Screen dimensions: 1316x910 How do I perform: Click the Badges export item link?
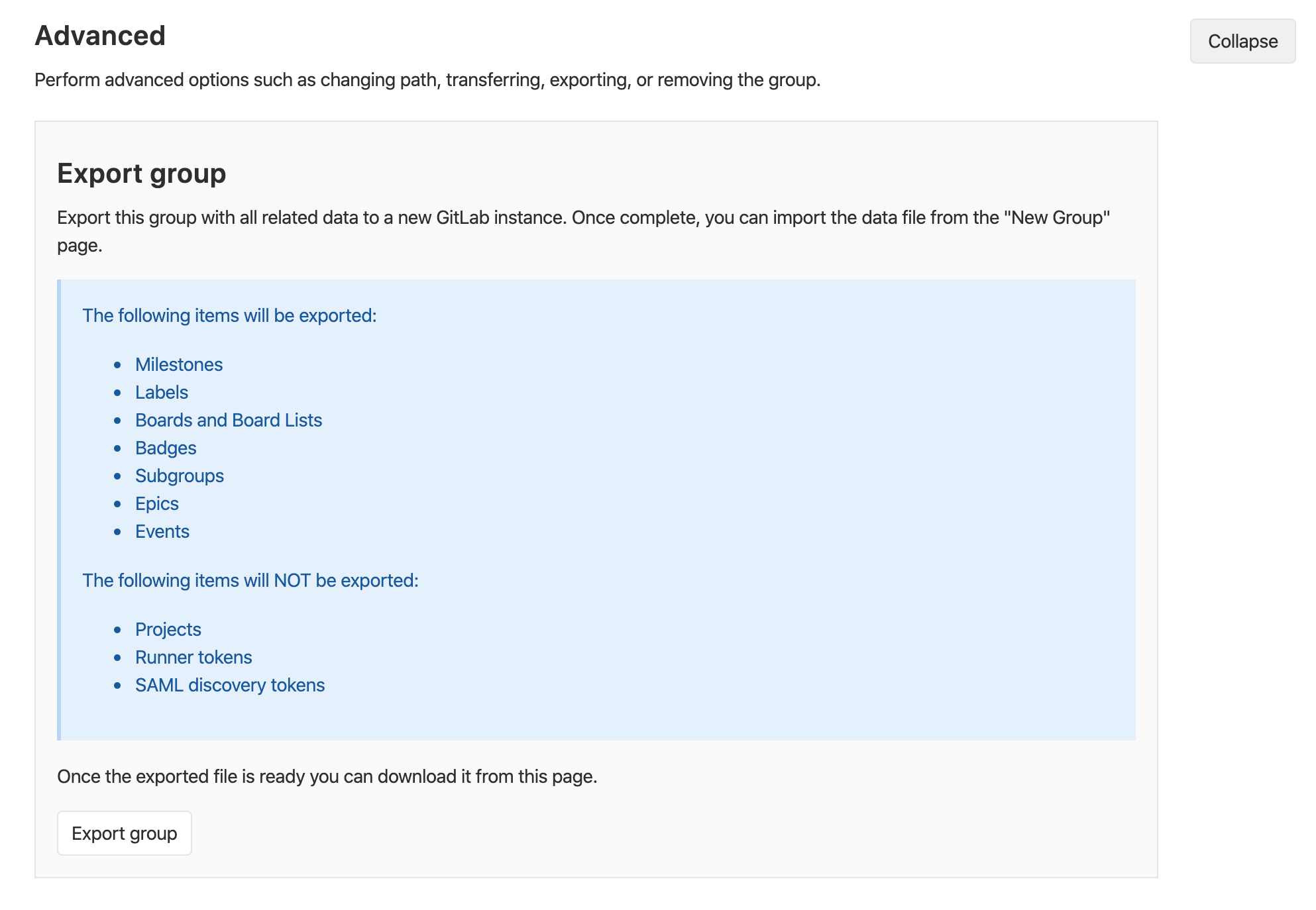(x=166, y=448)
